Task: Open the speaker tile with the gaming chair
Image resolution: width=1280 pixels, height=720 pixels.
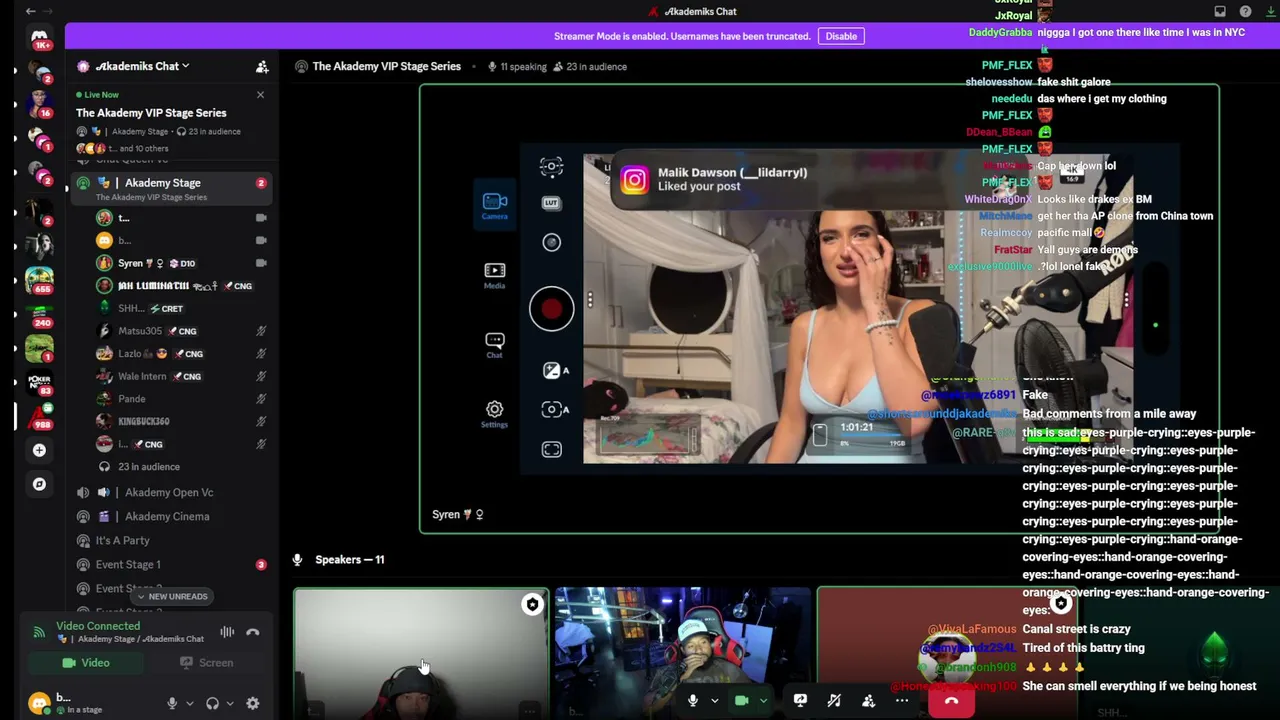Action: click(683, 653)
